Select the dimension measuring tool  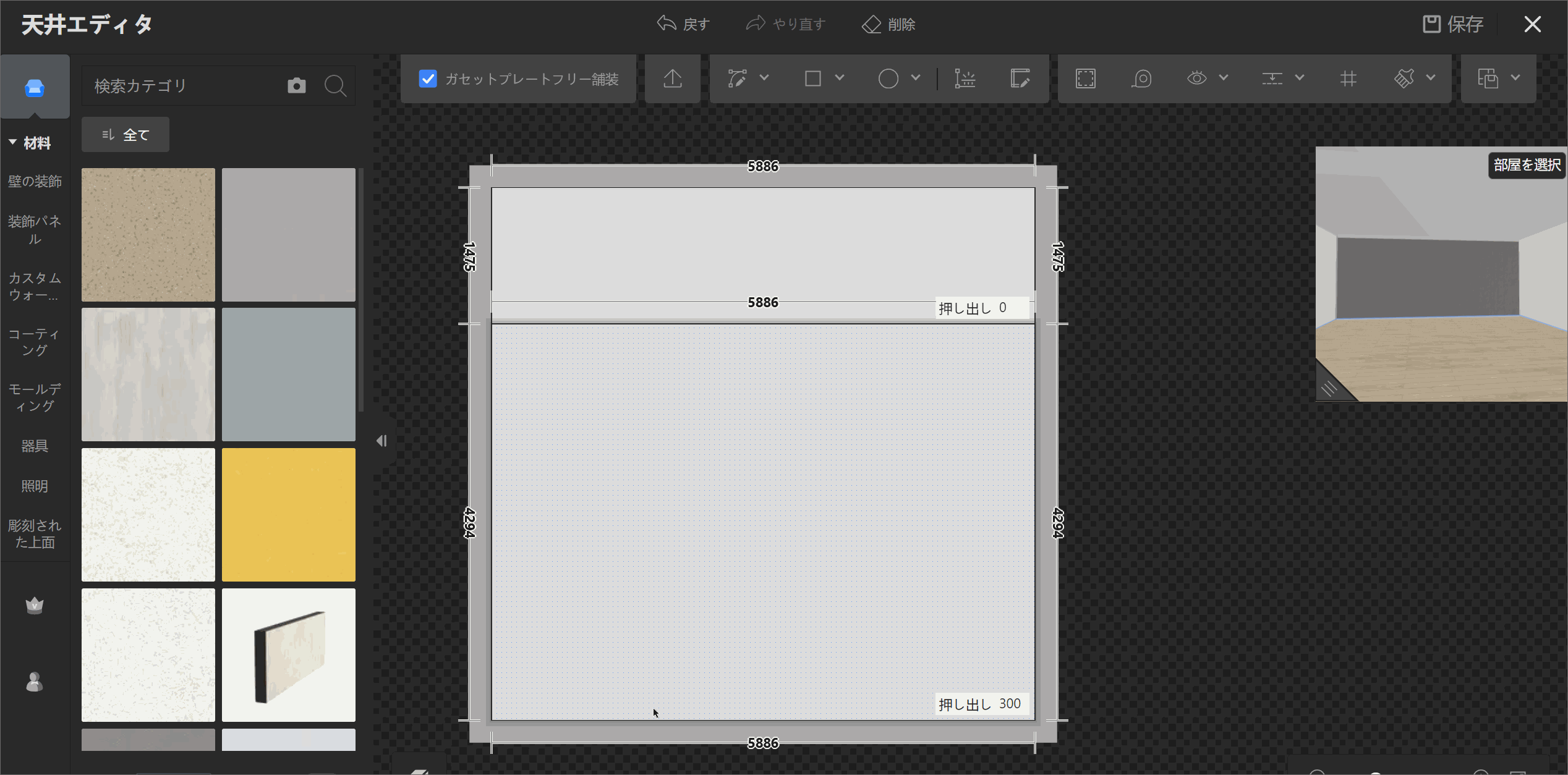coord(965,78)
